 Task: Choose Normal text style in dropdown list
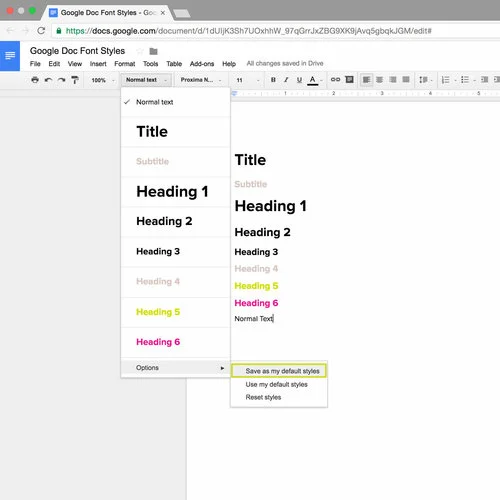tap(176, 102)
